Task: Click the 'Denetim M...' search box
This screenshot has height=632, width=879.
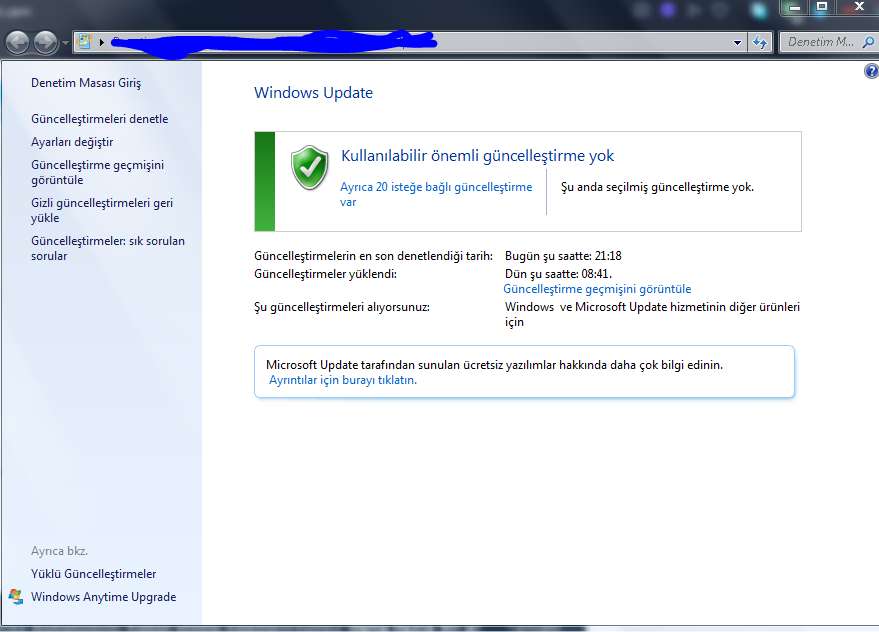Action: coord(820,42)
